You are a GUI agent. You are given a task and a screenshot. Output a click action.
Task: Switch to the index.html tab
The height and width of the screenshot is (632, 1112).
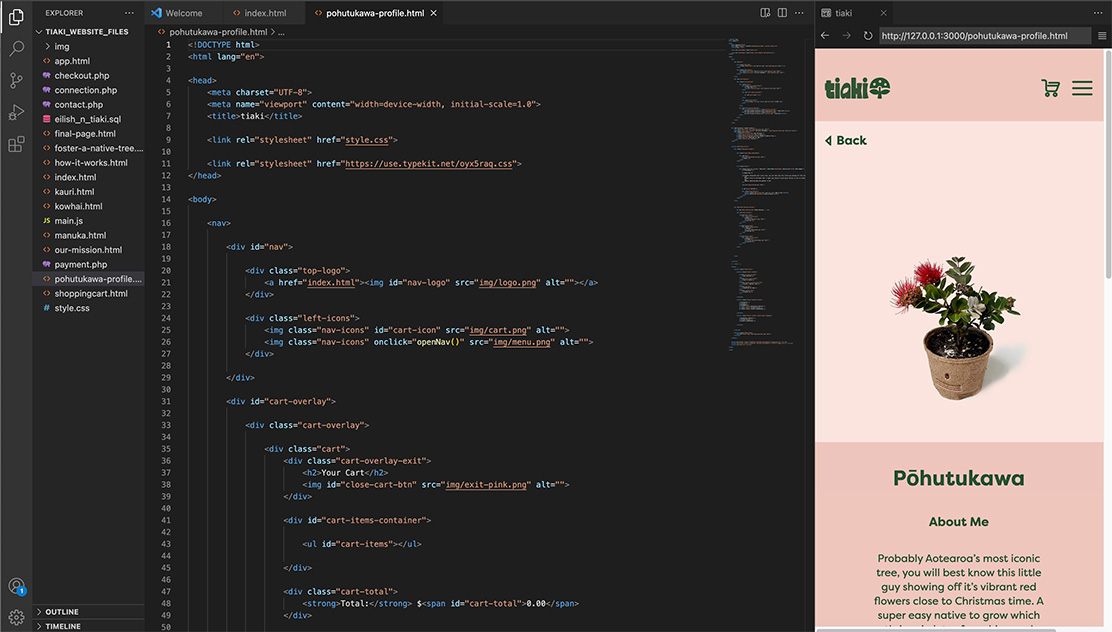[265, 13]
